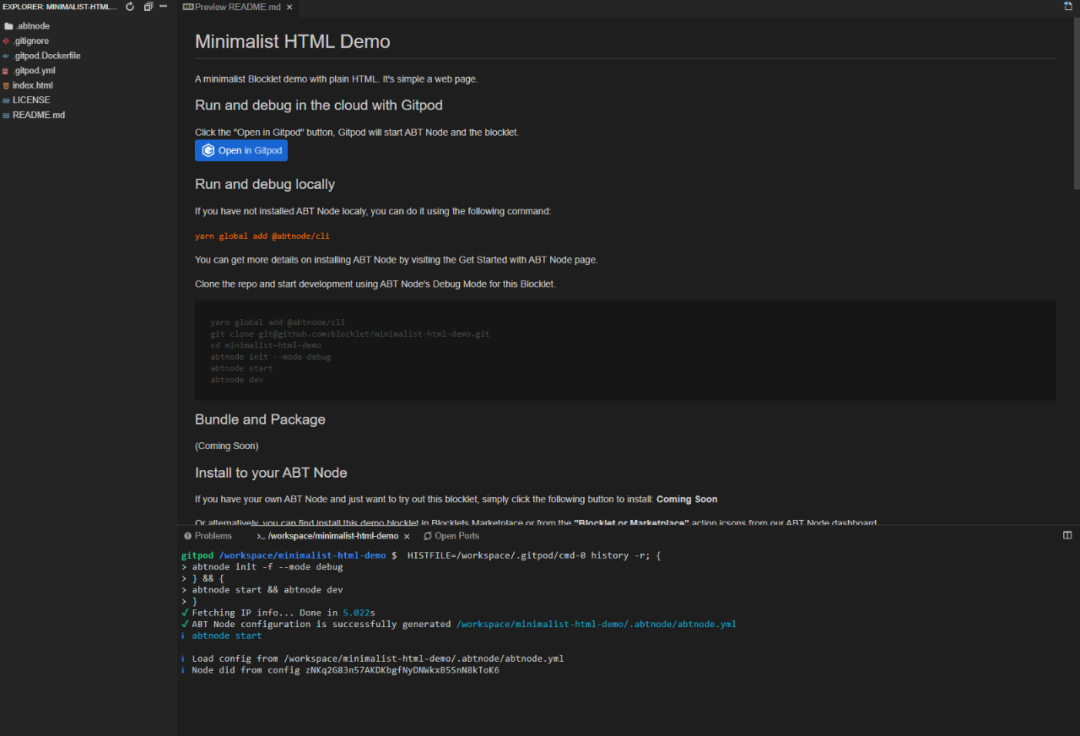
Task: Click the .gitignore git file icon
Action: [x=6, y=41]
